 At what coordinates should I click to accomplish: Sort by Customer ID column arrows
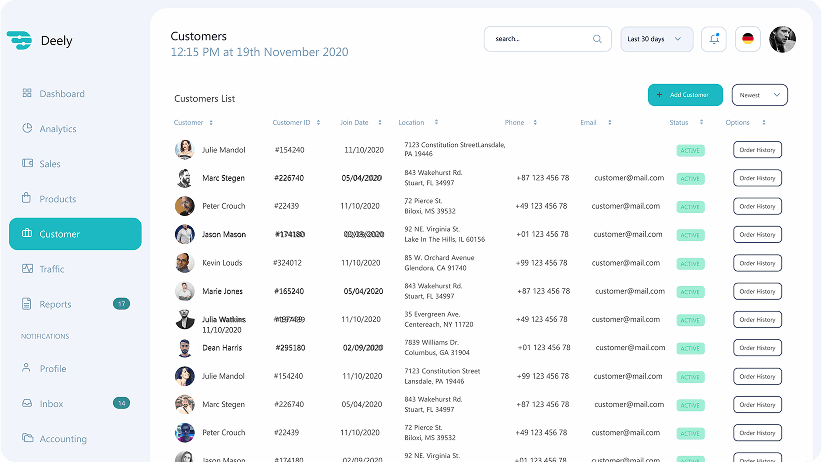[318, 123]
